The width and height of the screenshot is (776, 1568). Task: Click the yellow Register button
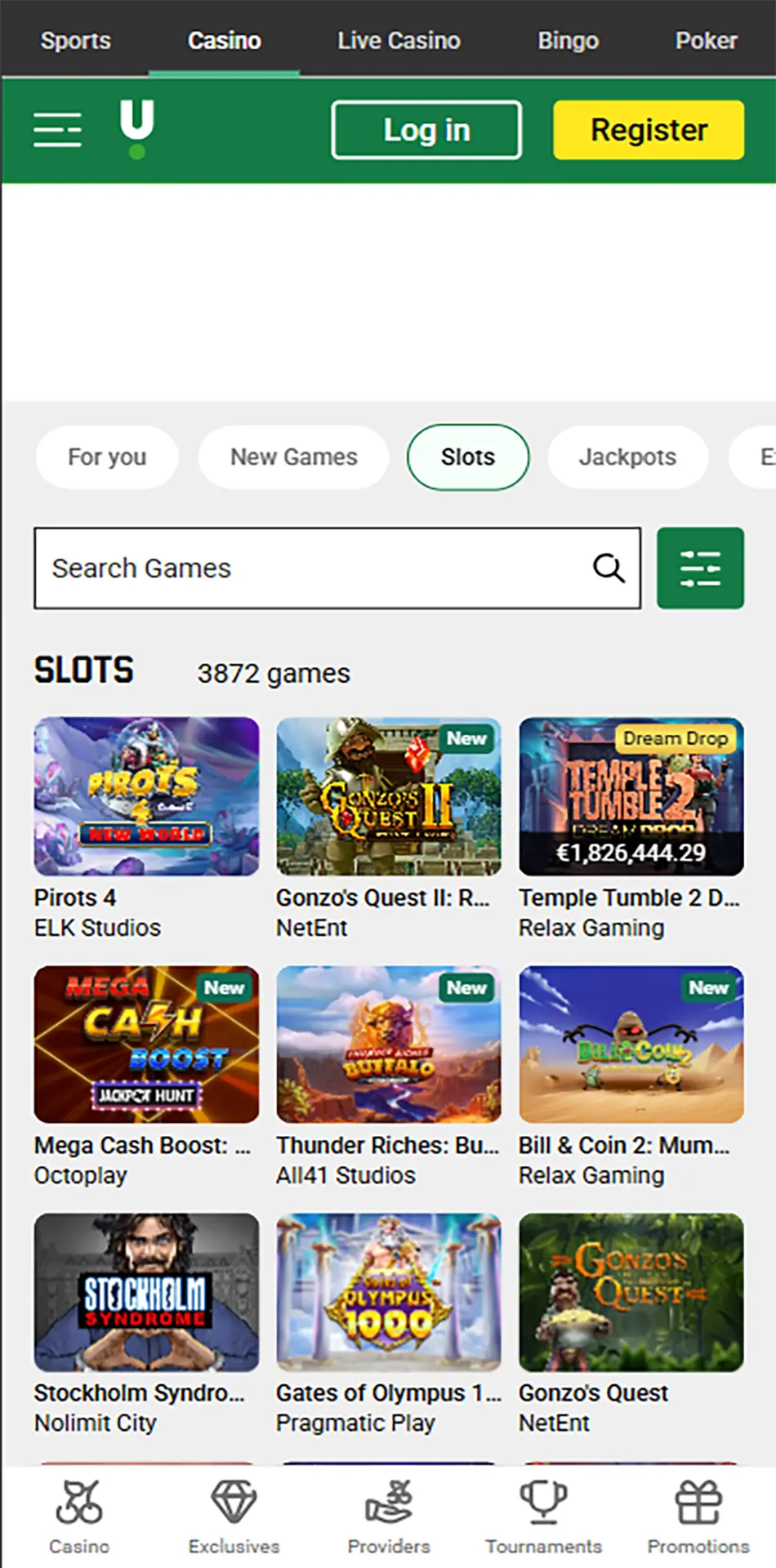click(649, 130)
